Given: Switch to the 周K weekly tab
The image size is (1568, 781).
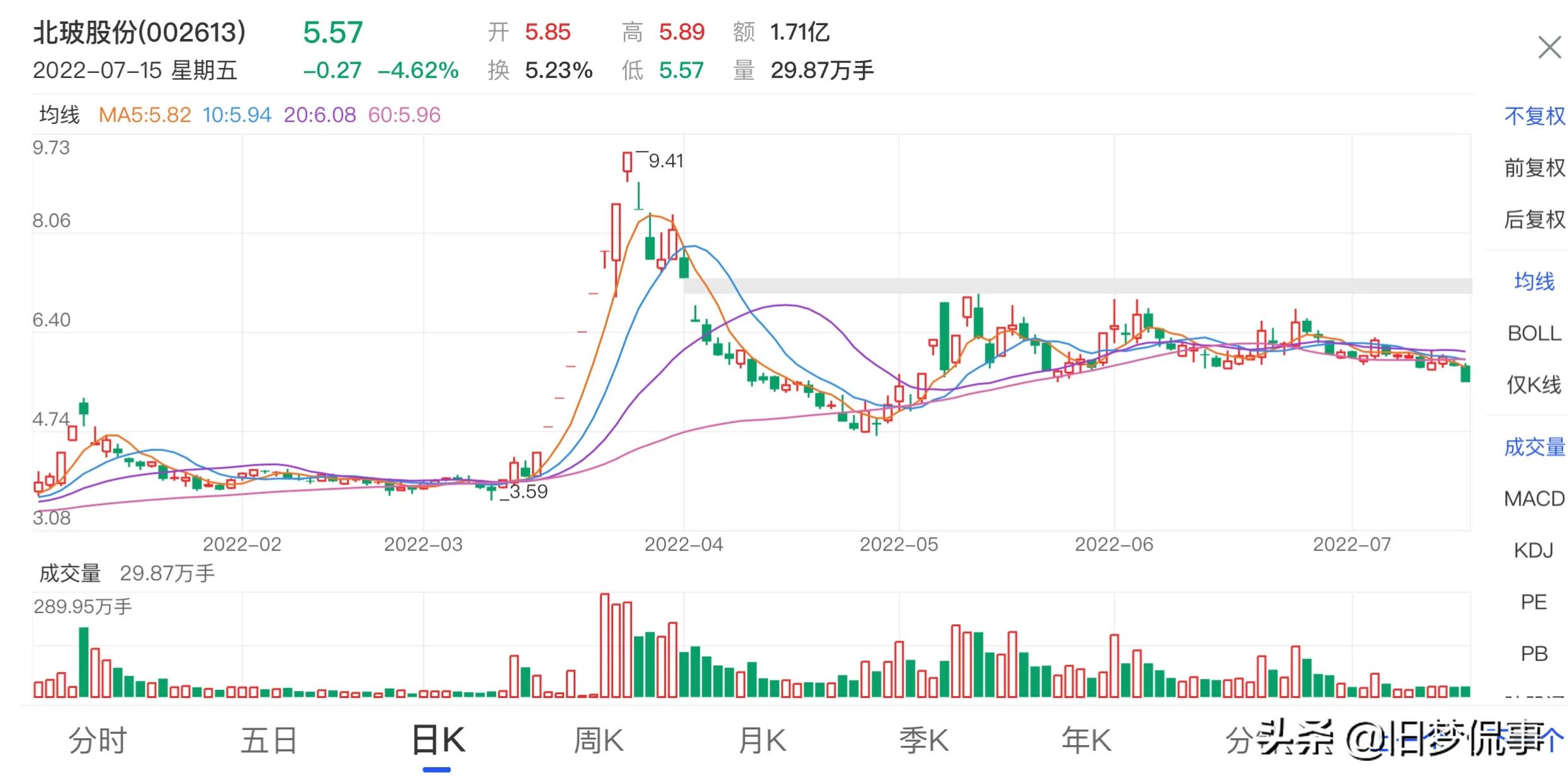Looking at the screenshot, I should [x=599, y=740].
